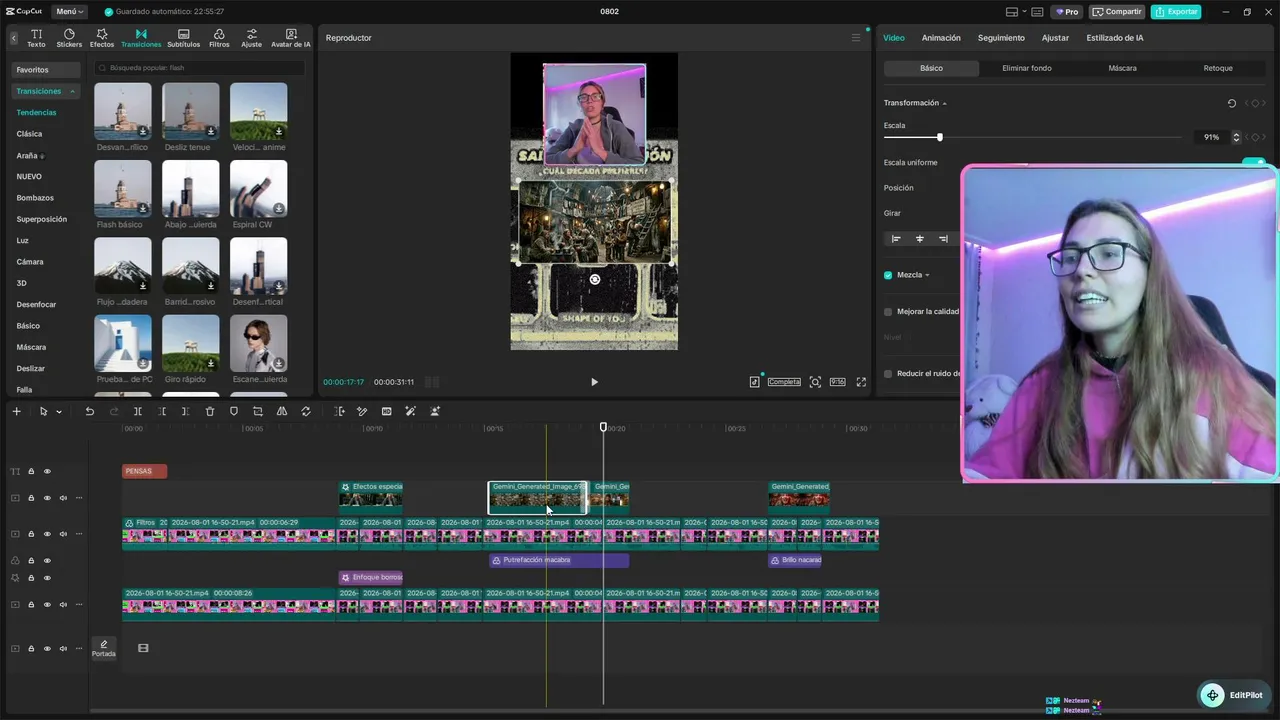Image resolution: width=1280 pixels, height=720 pixels.
Task: Open the Filtros panel
Action: tap(219, 38)
